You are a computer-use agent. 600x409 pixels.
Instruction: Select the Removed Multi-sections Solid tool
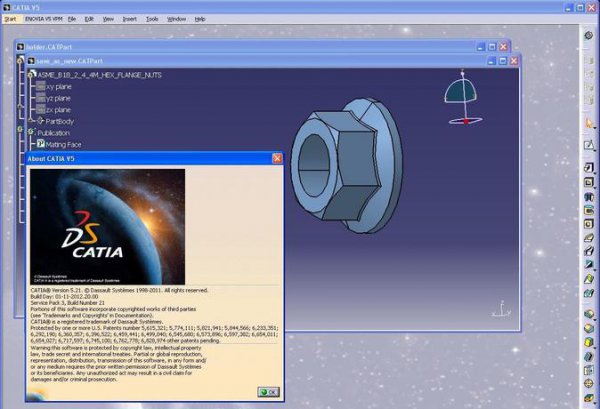pyautogui.click(x=589, y=293)
